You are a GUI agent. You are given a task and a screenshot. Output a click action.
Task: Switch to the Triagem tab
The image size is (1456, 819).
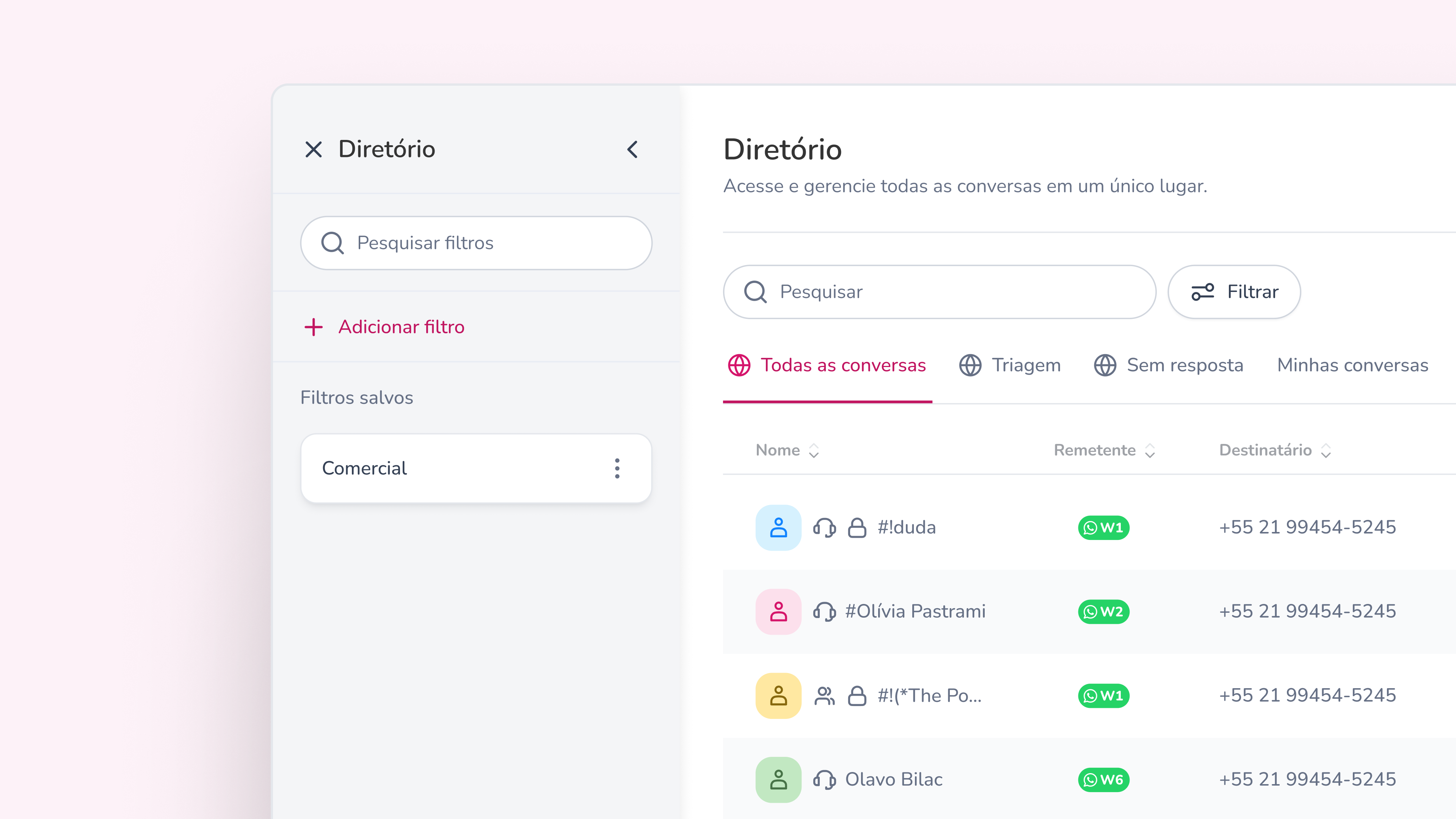[1009, 365]
